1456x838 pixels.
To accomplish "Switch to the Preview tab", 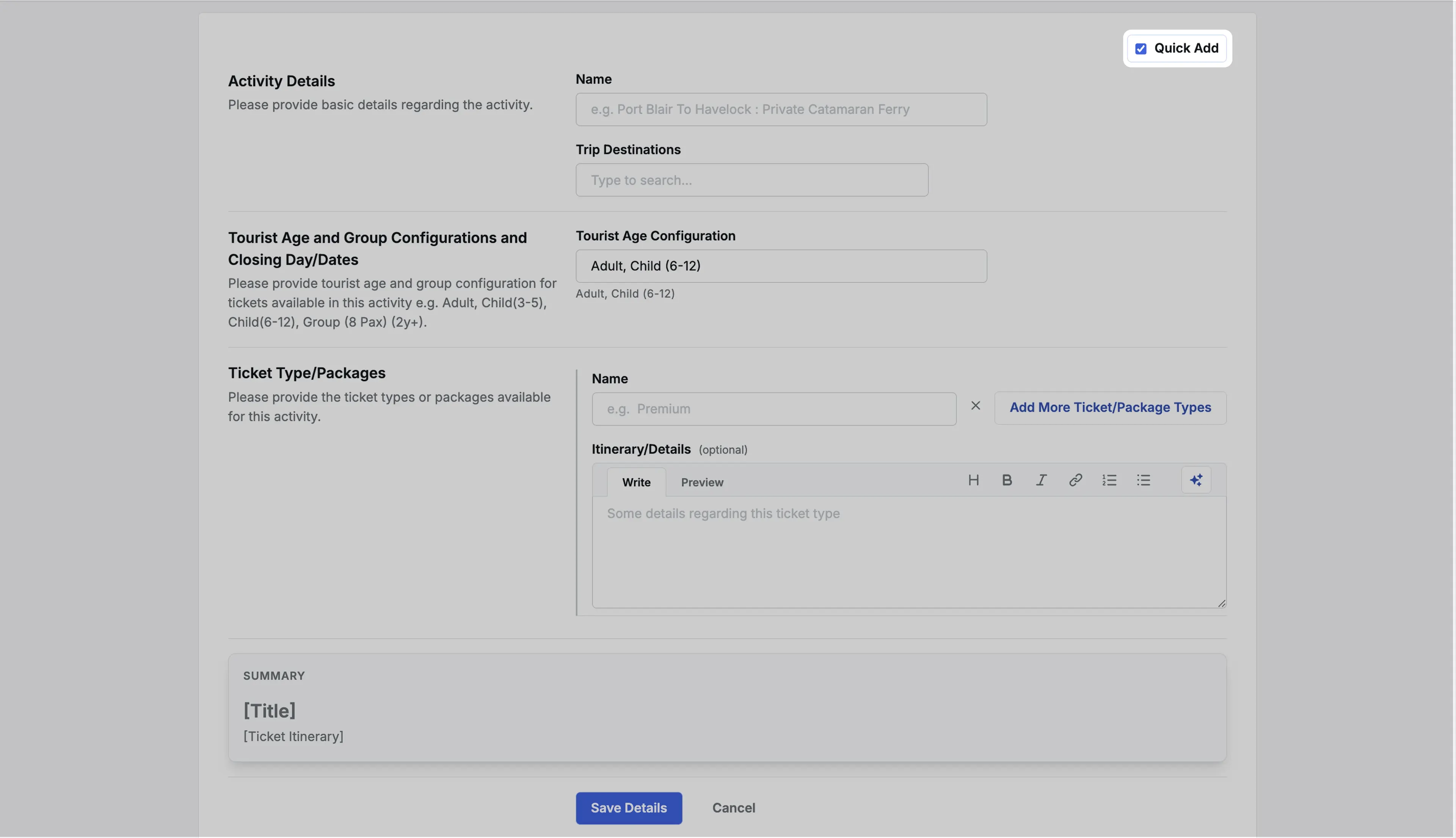I will (702, 482).
